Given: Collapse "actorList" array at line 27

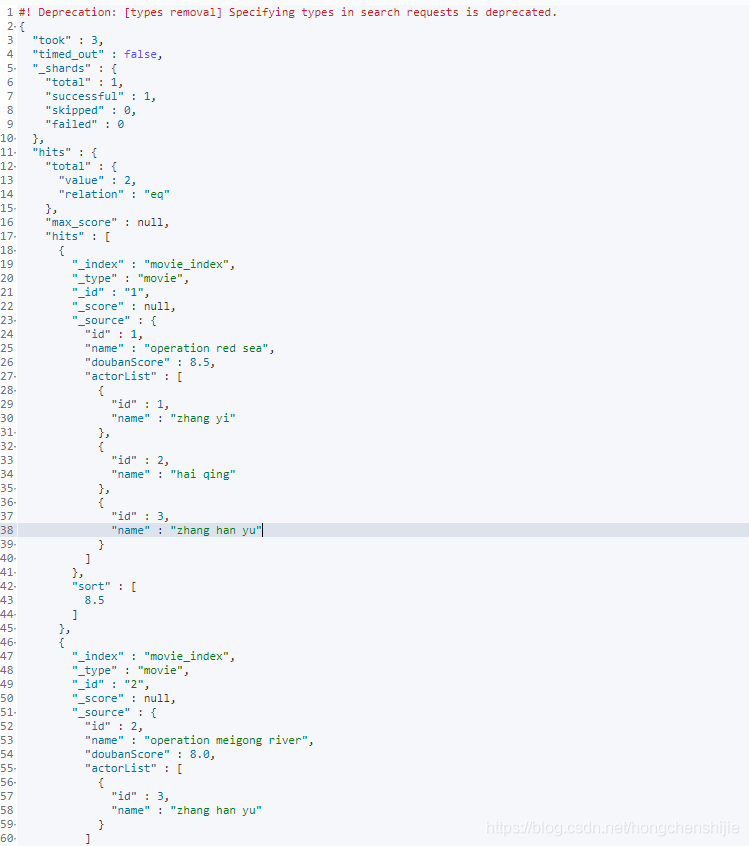Looking at the screenshot, I should (15, 377).
